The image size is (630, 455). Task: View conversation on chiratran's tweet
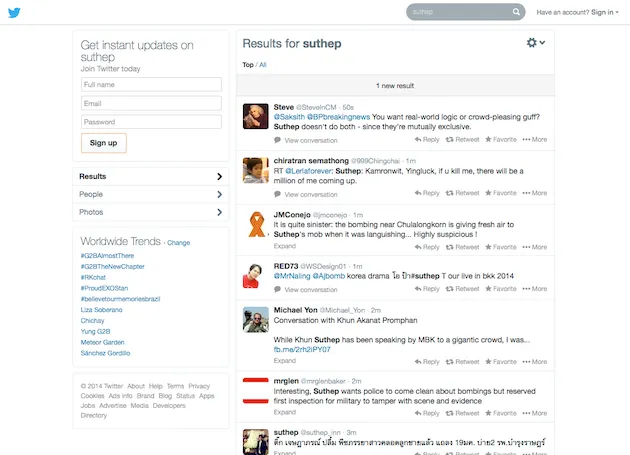coord(306,195)
